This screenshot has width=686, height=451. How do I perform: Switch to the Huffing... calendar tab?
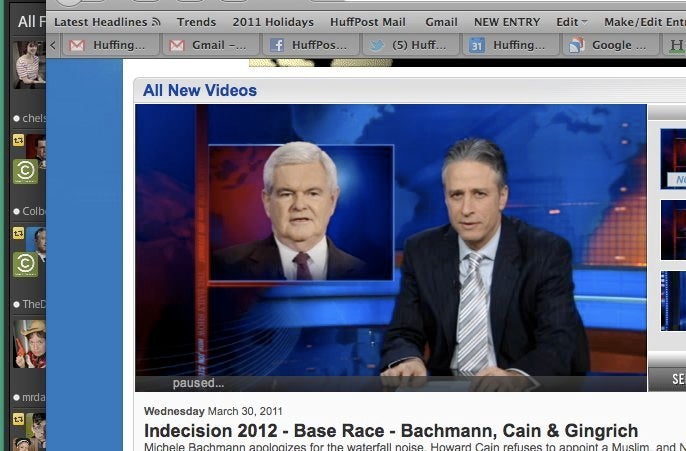coord(510,45)
